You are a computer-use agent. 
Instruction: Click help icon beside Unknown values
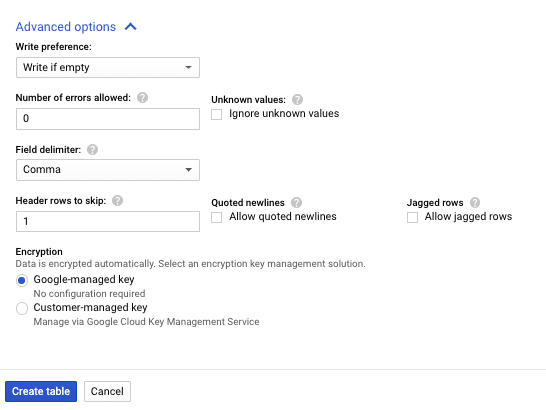(x=297, y=100)
